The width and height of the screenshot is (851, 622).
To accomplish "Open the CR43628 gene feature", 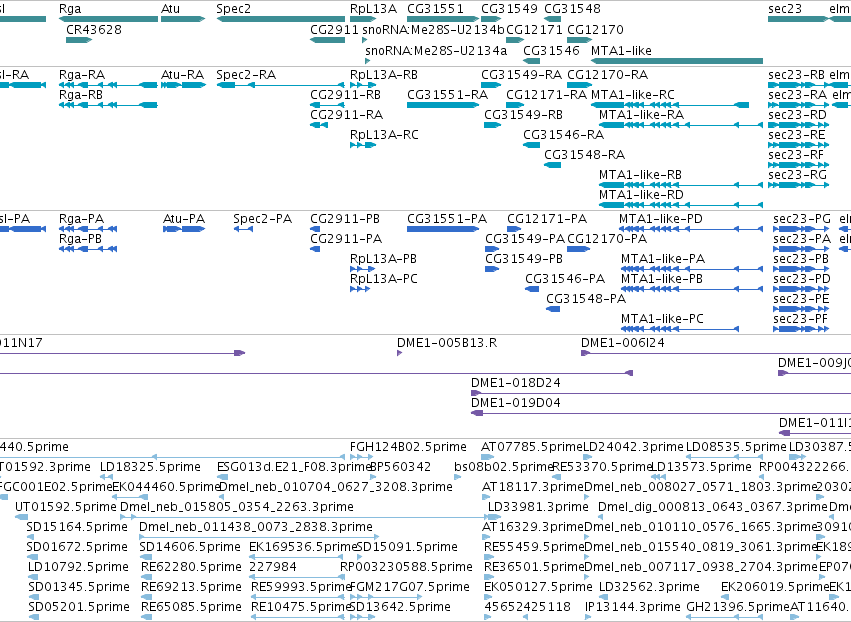I will [79, 40].
